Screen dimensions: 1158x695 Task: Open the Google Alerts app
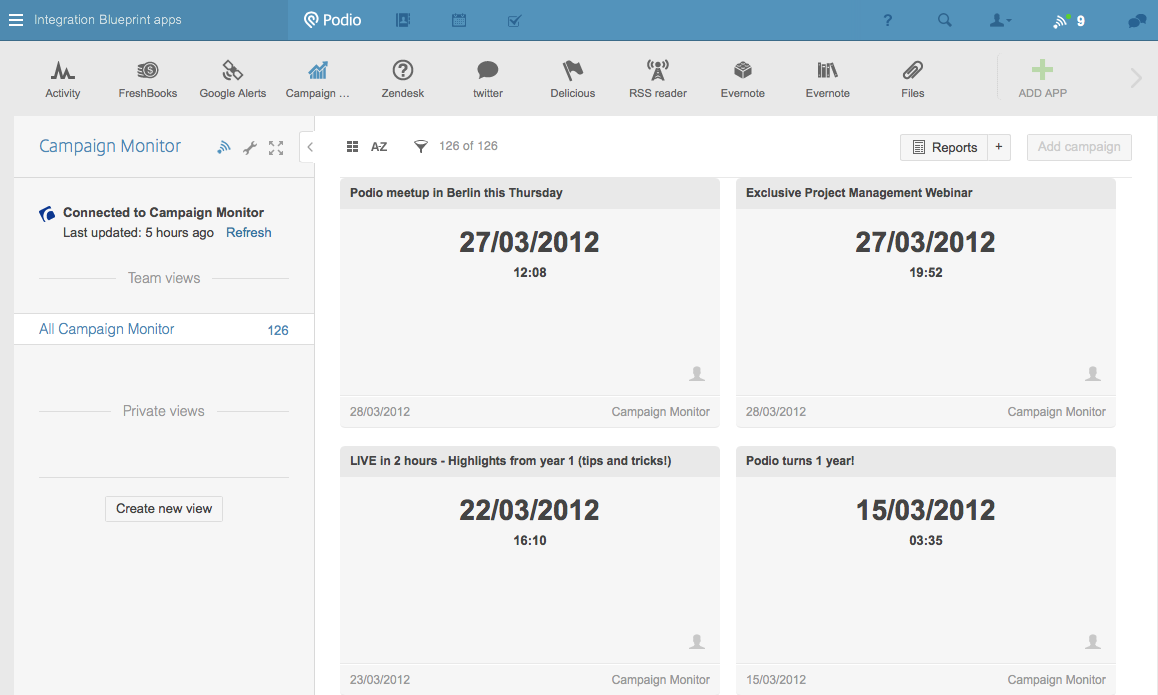[233, 79]
